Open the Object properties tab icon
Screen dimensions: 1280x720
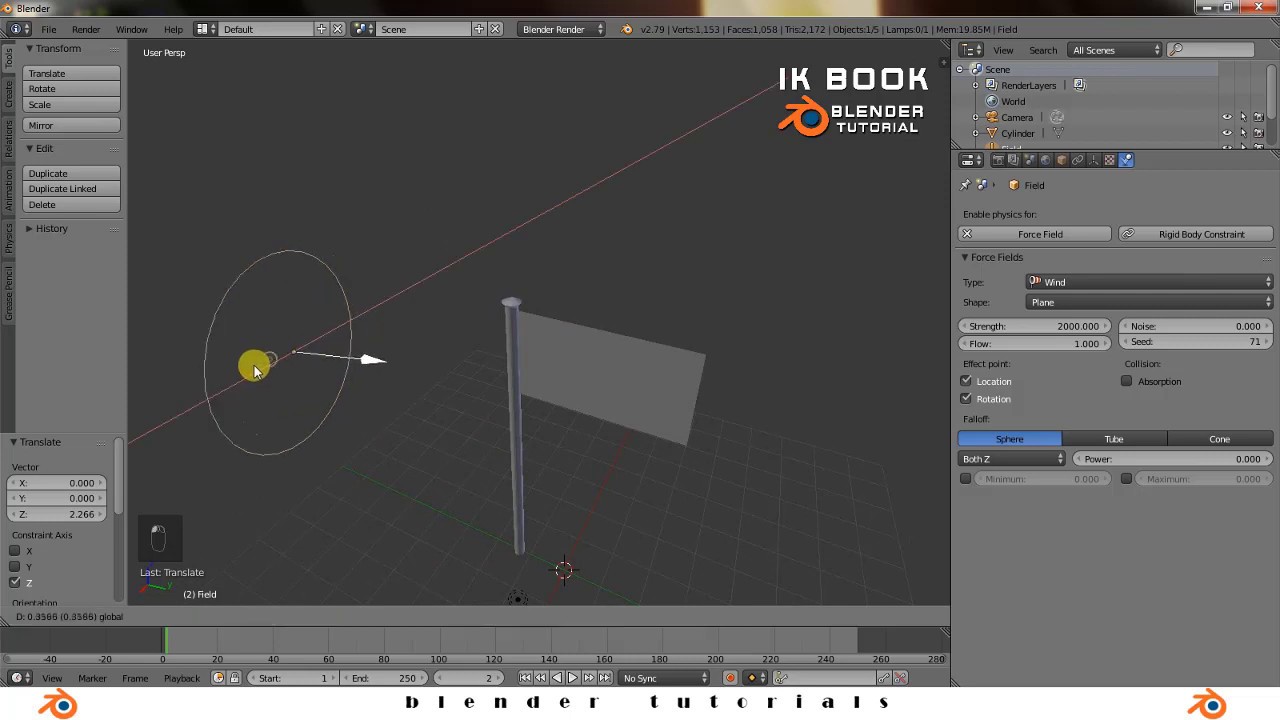point(1062,160)
